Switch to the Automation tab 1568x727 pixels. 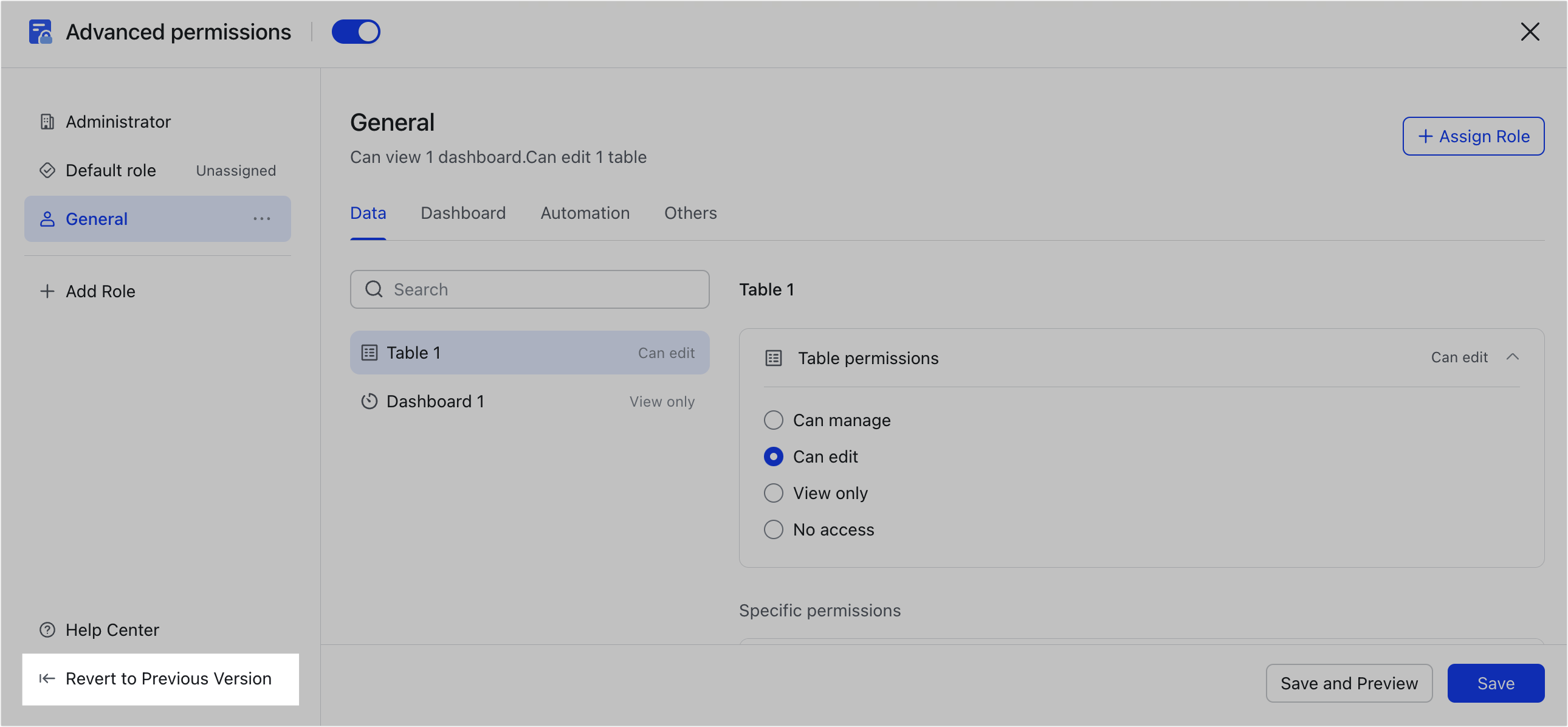(x=584, y=213)
